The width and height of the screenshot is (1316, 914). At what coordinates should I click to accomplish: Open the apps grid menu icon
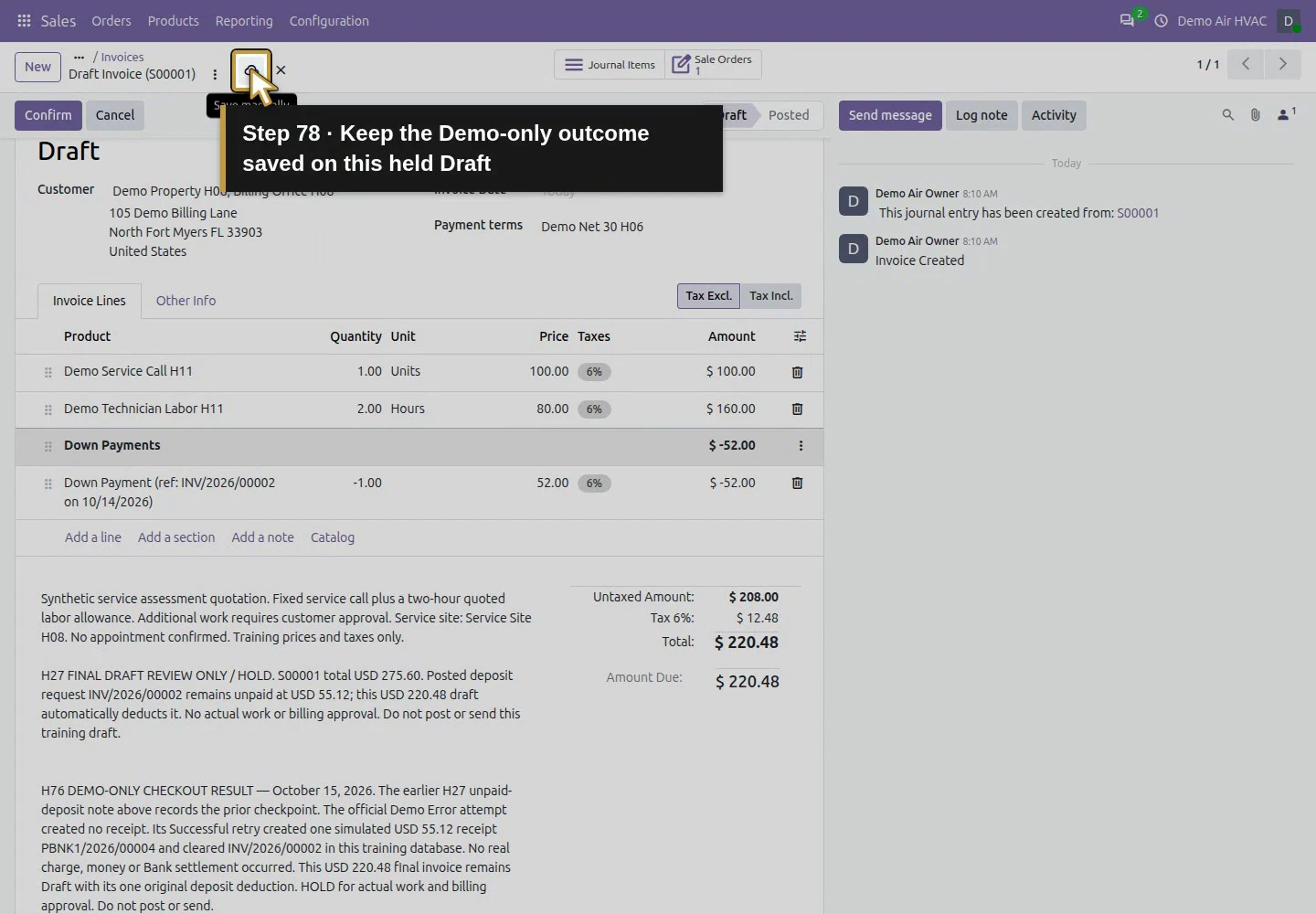[x=24, y=20]
